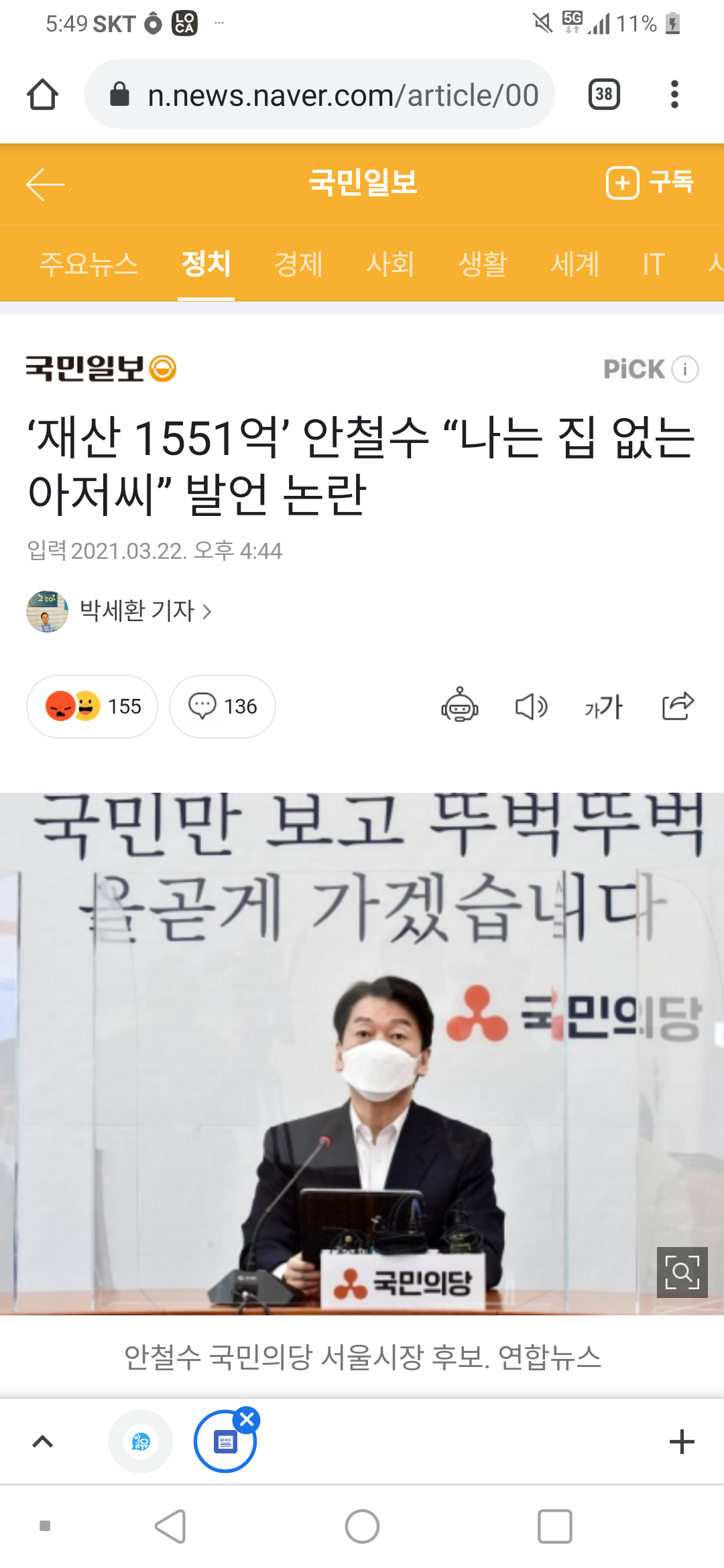Viewport: 724px width, 1568px height.
Task: Enlarge the photo with the magnifier icon
Action: 682,1272
